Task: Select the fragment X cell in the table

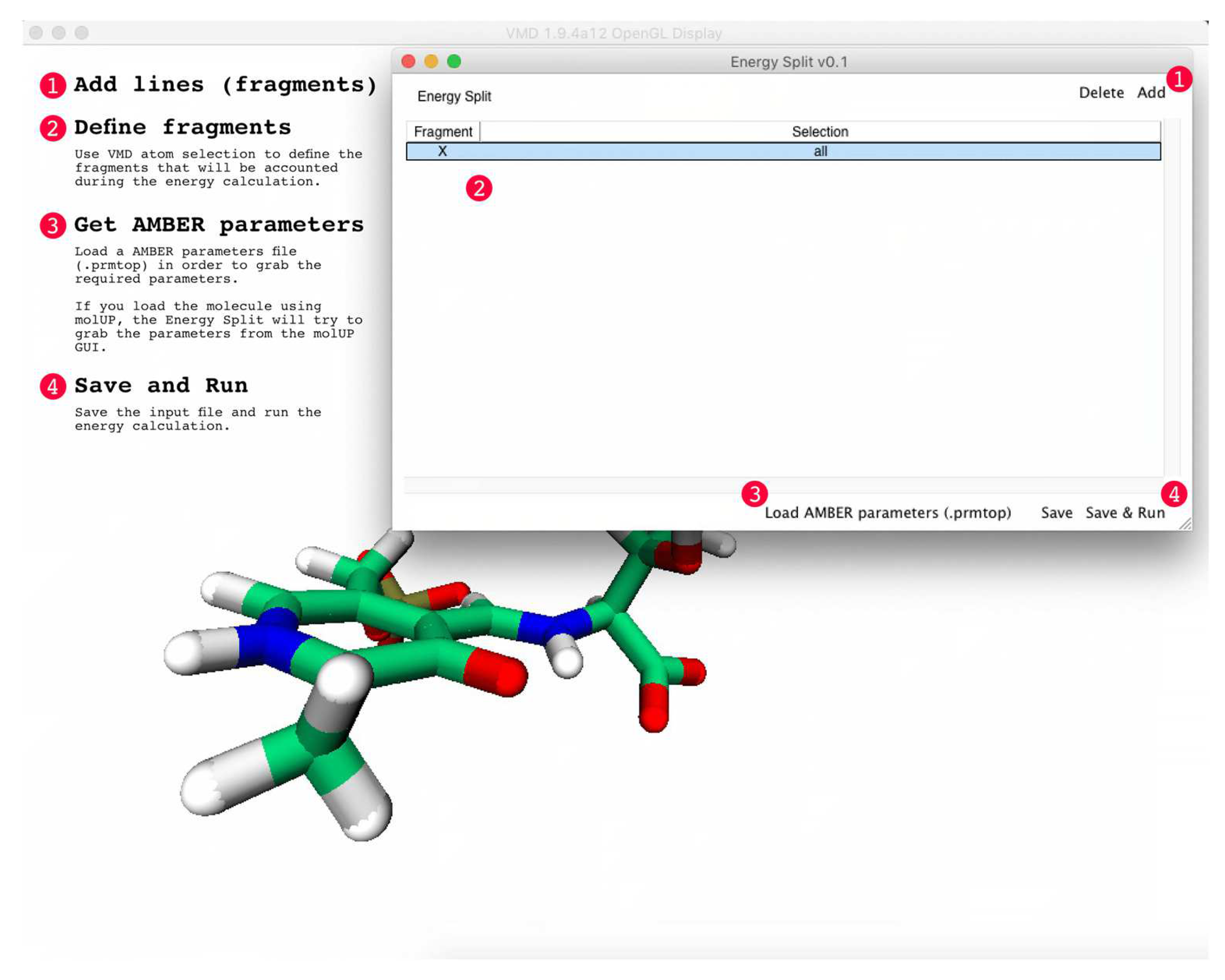Action: (443, 152)
